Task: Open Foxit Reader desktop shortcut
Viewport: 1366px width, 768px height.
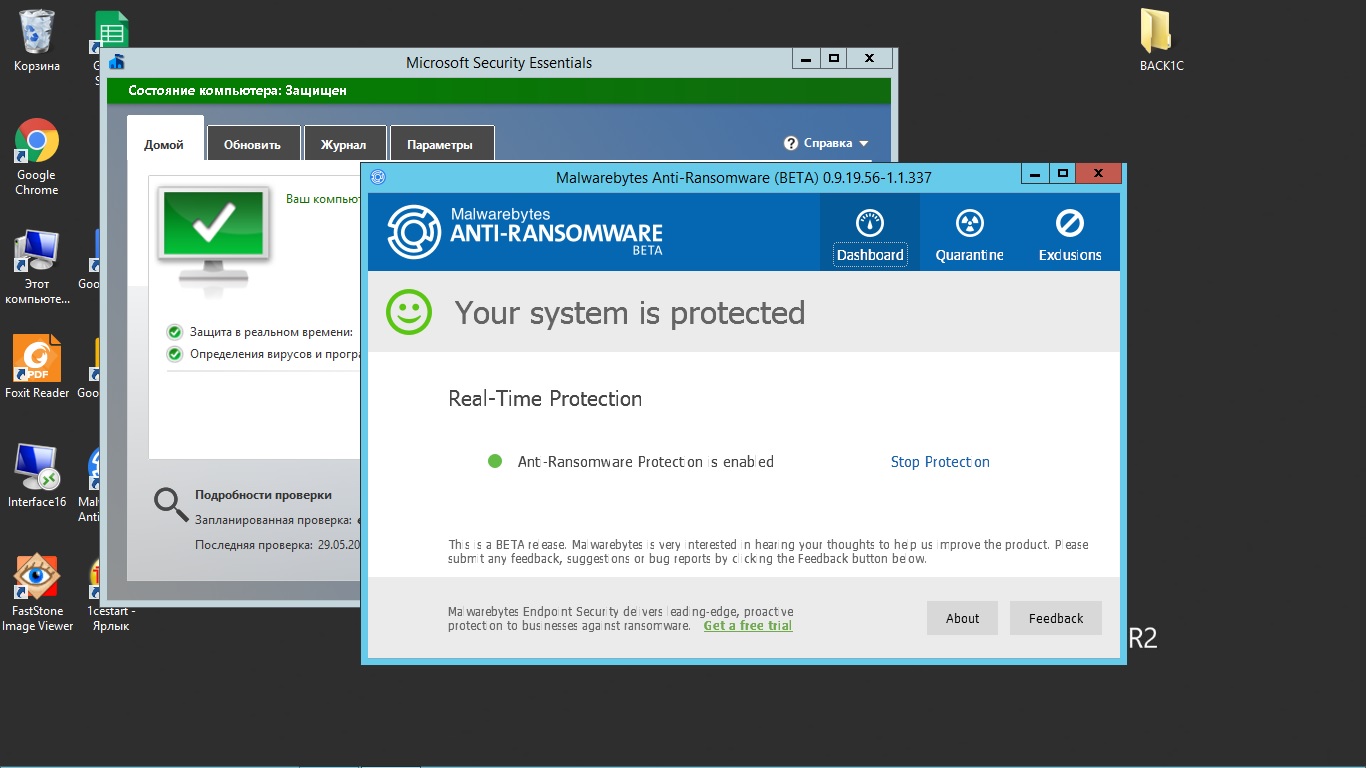Action: (x=37, y=366)
